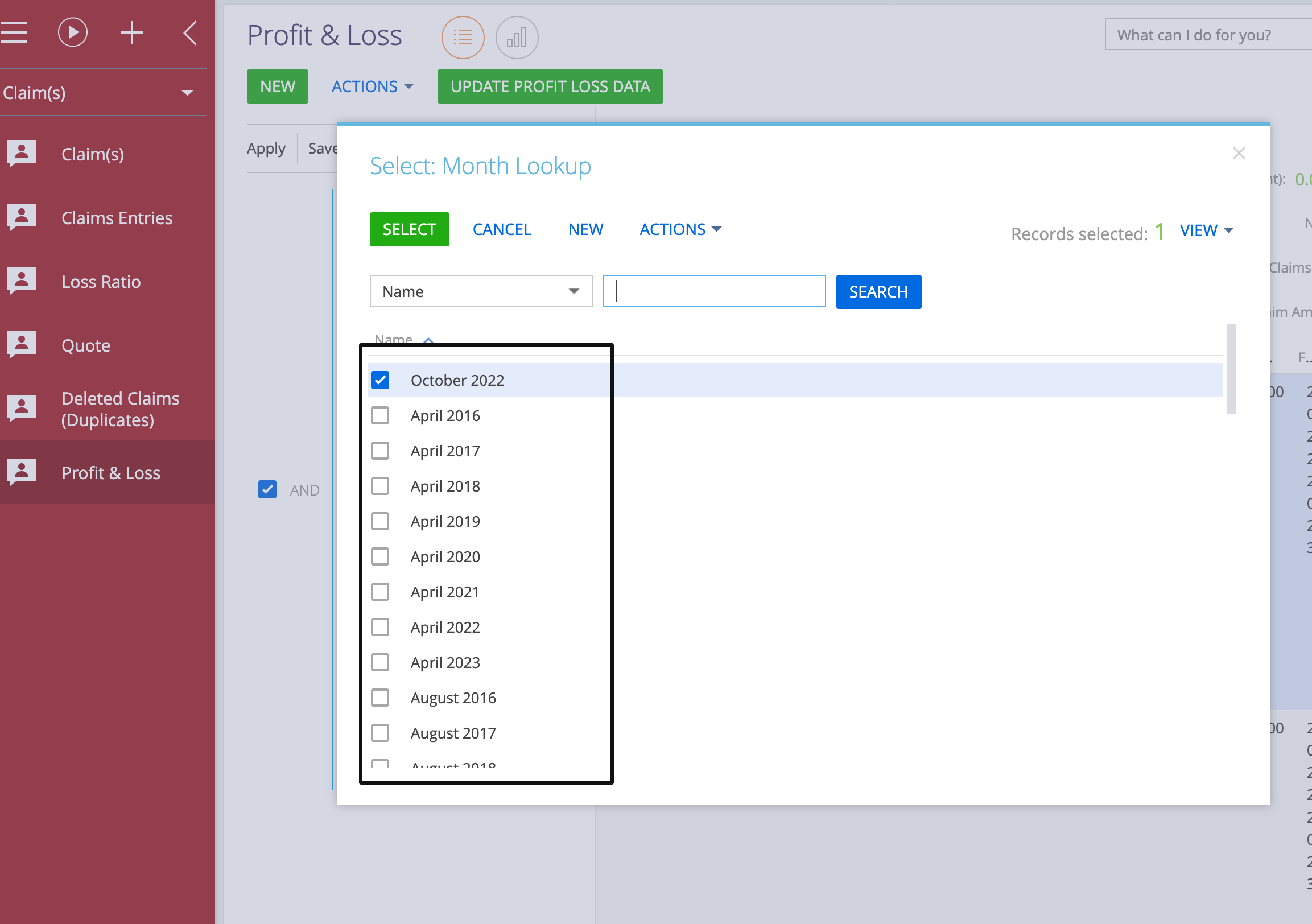This screenshot has height=924, width=1312.
Task: Open Profit & Loss section in sidebar
Action: click(111, 473)
